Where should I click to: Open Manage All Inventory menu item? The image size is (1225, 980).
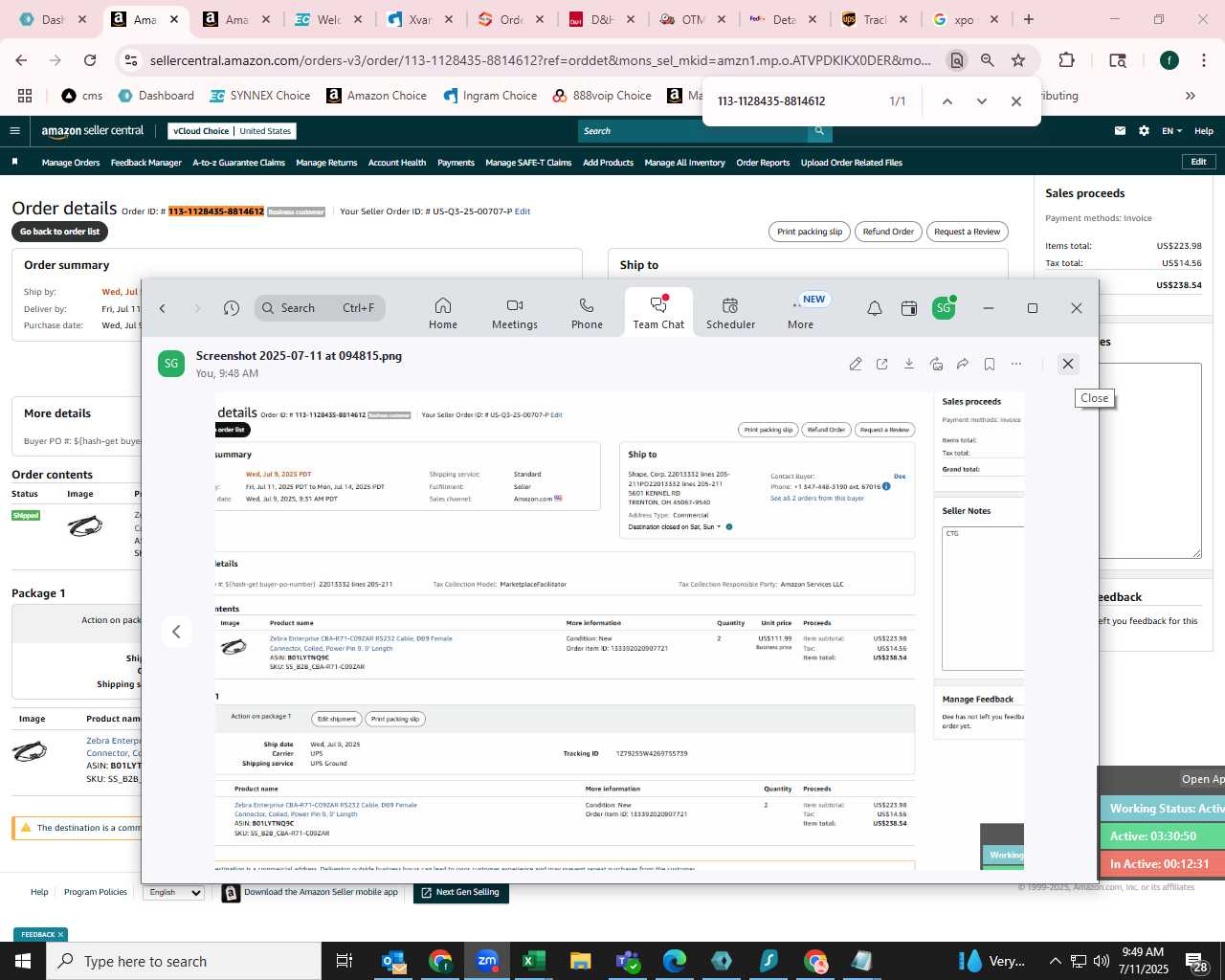click(684, 163)
